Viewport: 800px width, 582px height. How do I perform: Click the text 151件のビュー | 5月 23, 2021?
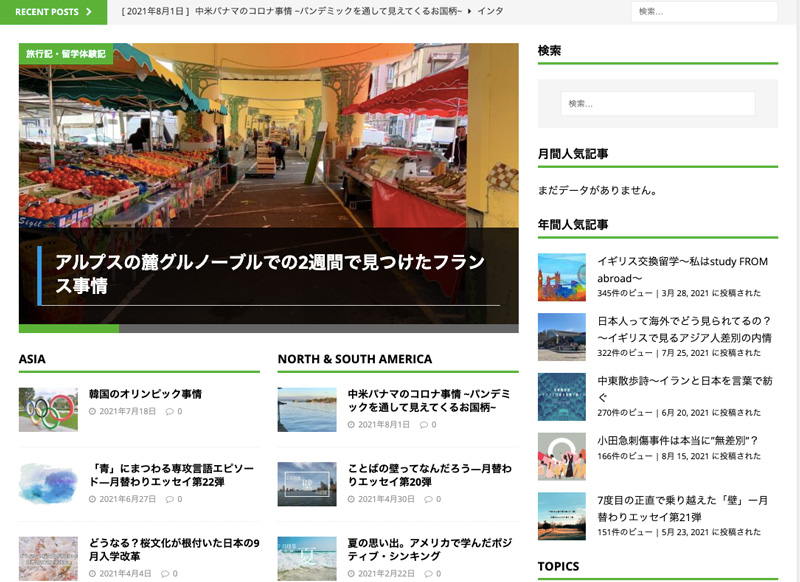679,532
